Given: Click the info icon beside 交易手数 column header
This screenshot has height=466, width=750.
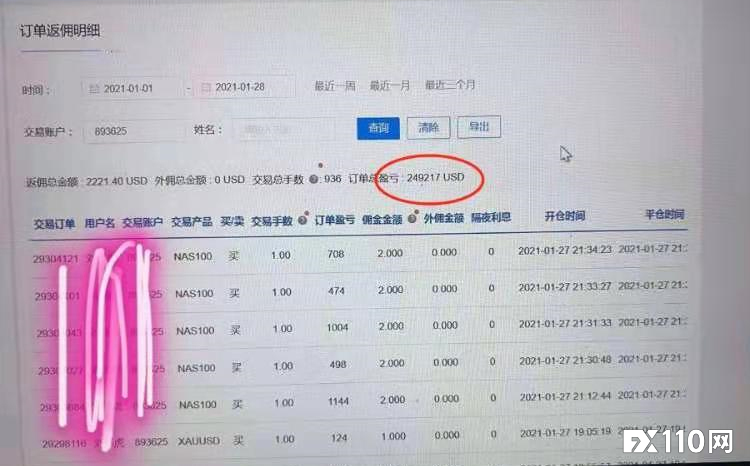Looking at the screenshot, I should coord(302,220).
